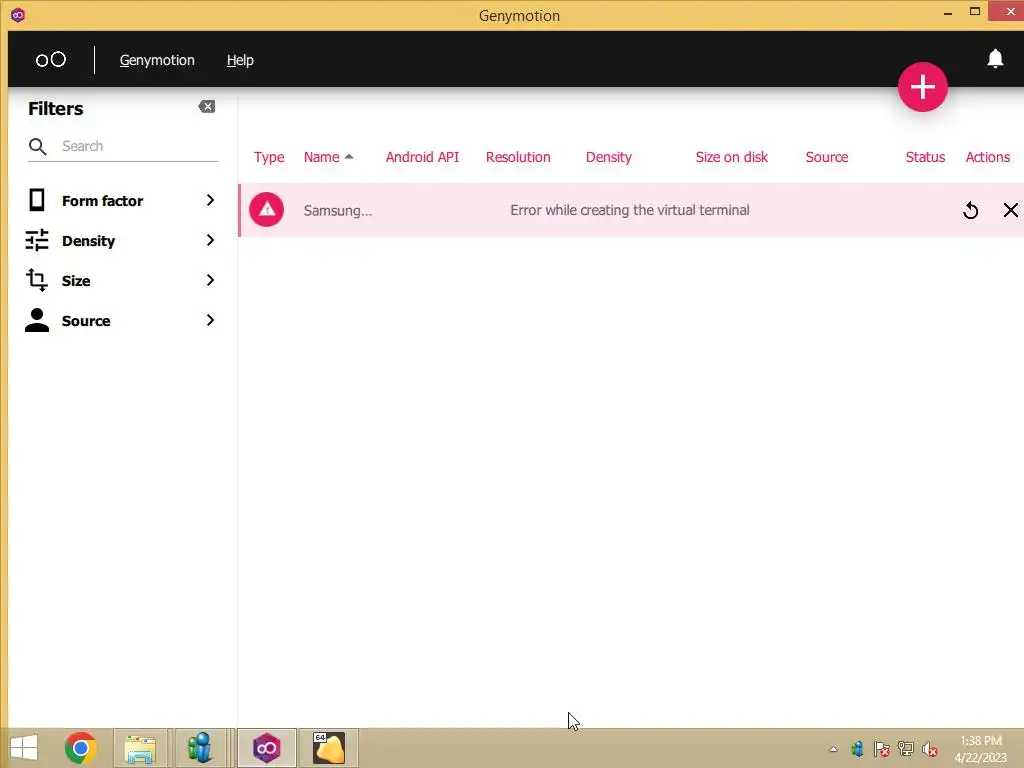
Task: Click the pink plus add device button
Action: pos(922,87)
